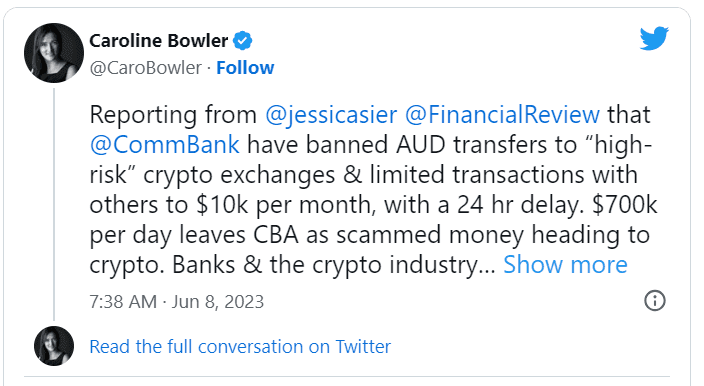This screenshot has width=704, height=386.
Task: Open the @CommBank mention link
Action: click(x=165, y=145)
